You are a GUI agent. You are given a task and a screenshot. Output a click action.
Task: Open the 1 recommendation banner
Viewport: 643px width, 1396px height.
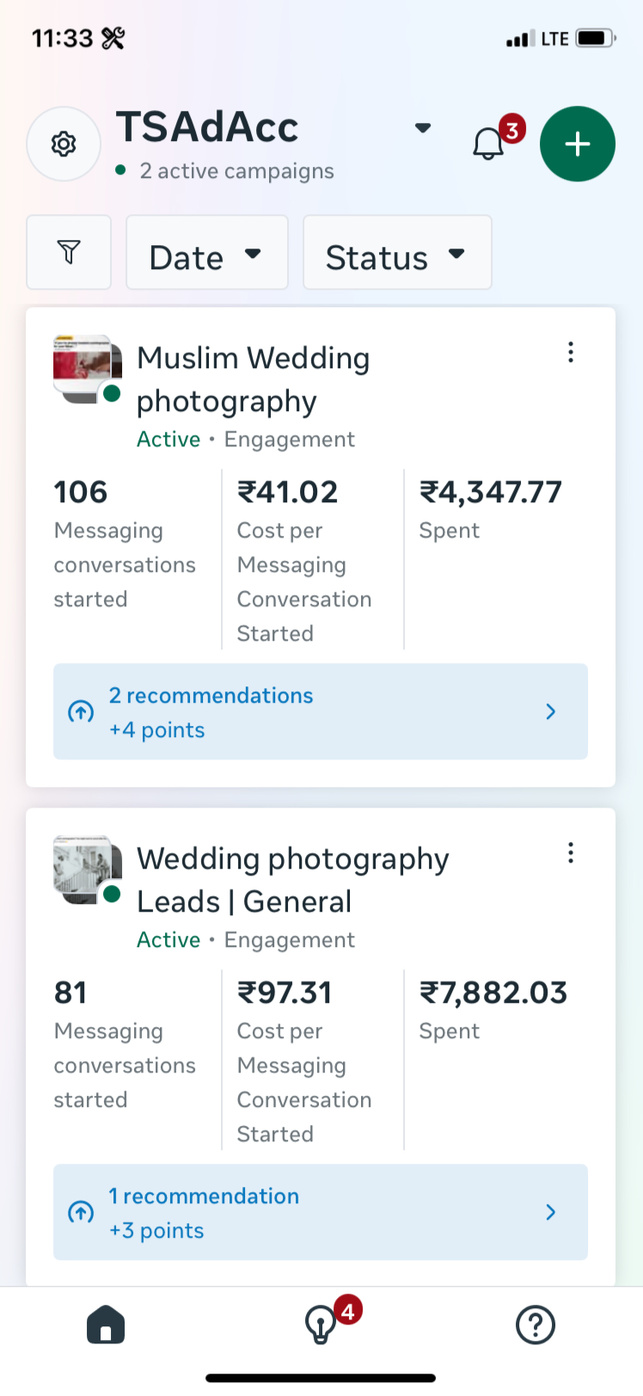pyautogui.click(x=320, y=1212)
